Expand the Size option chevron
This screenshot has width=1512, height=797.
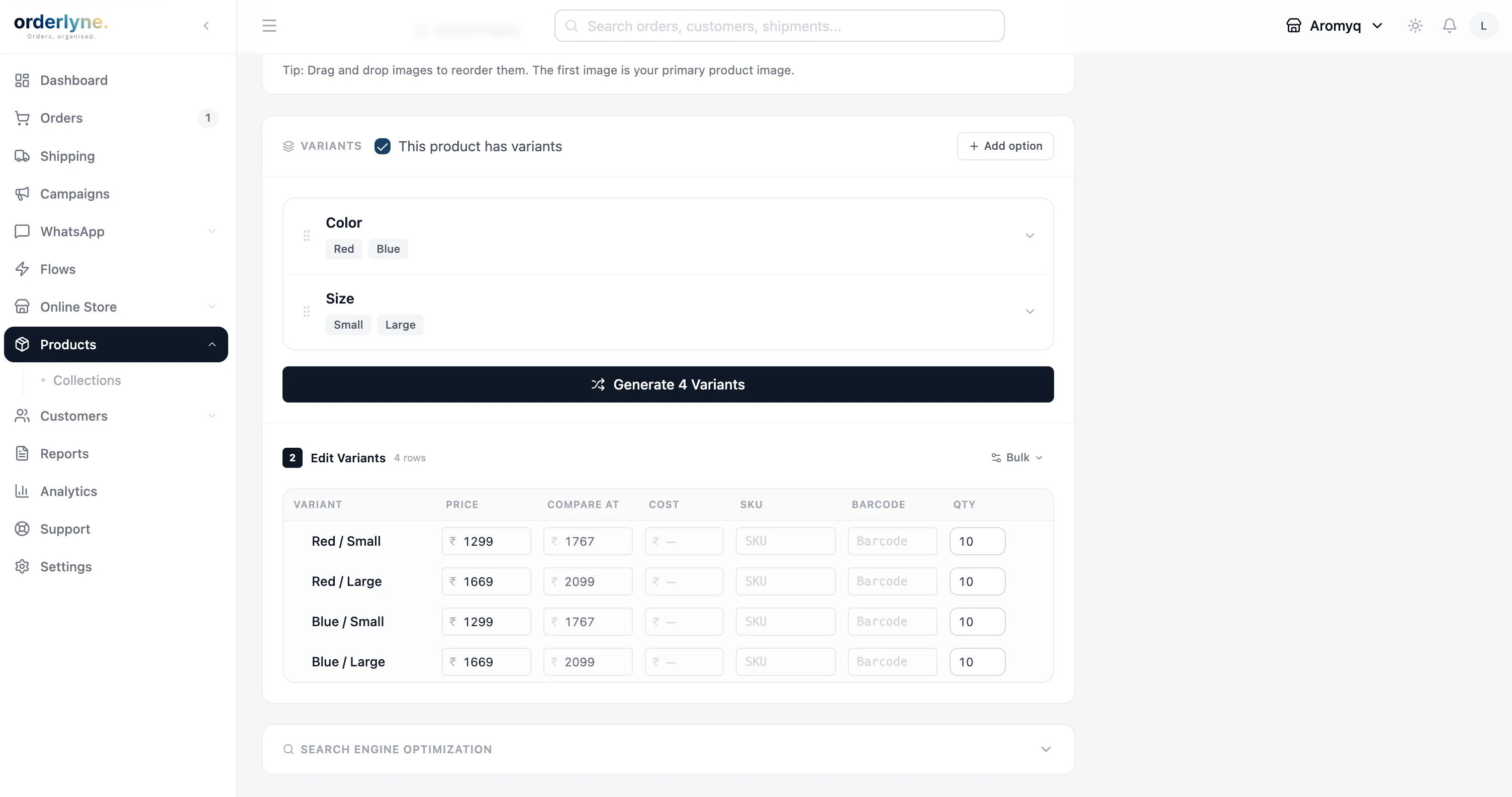1029,312
